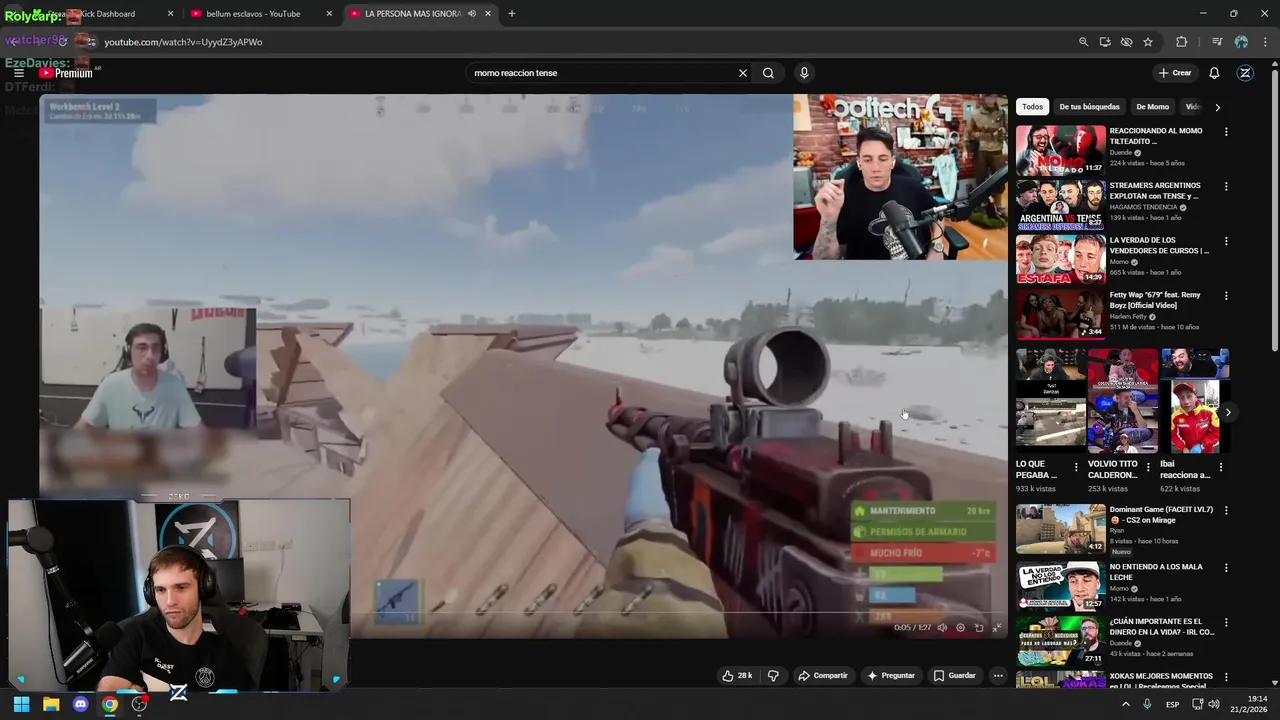Switch to 'bellum esclavos - YouTube' tab
Viewport: 1280px width, 720px height.
pyautogui.click(x=261, y=14)
